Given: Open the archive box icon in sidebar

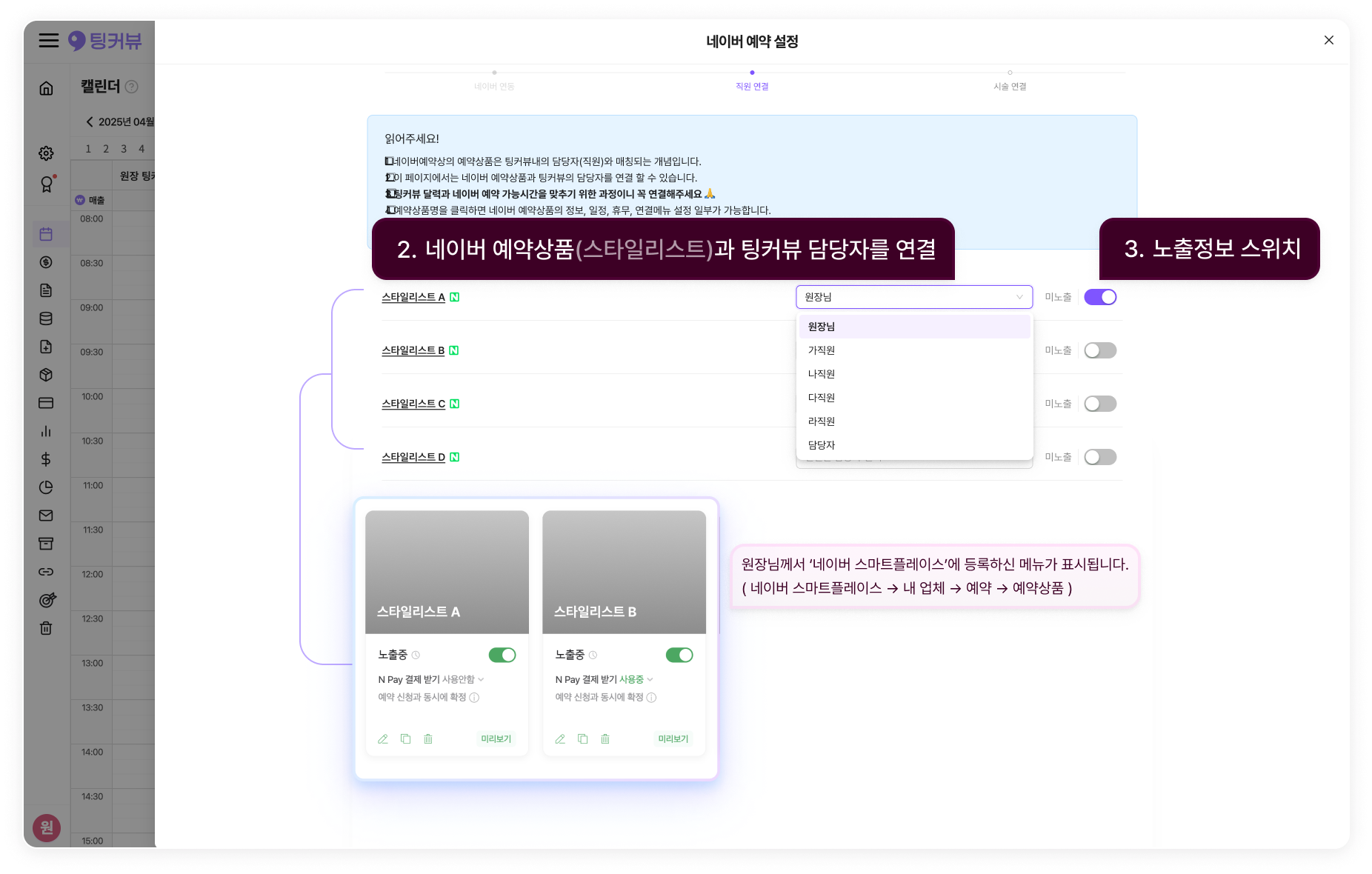Looking at the screenshot, I should [46, 544].
